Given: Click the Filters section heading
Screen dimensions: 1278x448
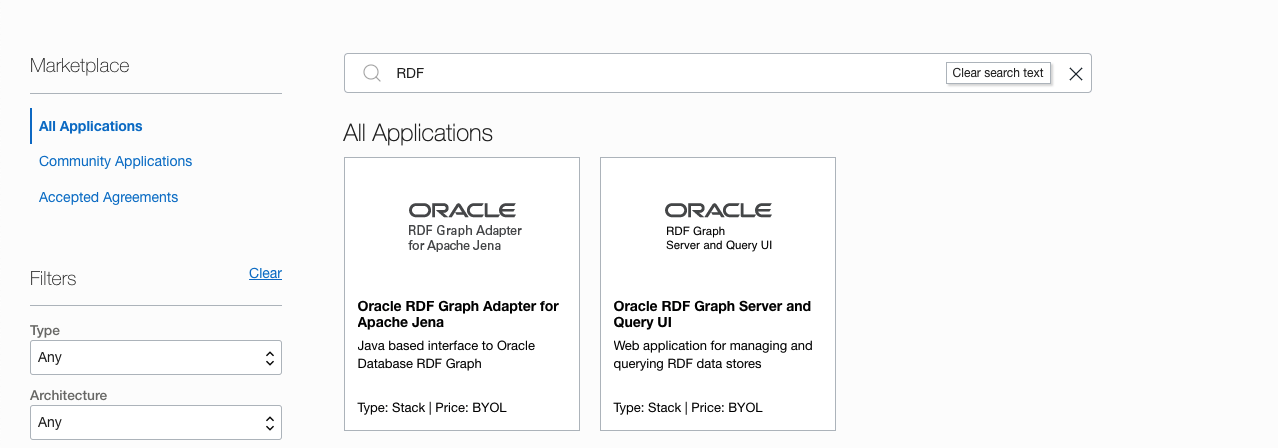Looking at the screenshot, I should (53, 278).
